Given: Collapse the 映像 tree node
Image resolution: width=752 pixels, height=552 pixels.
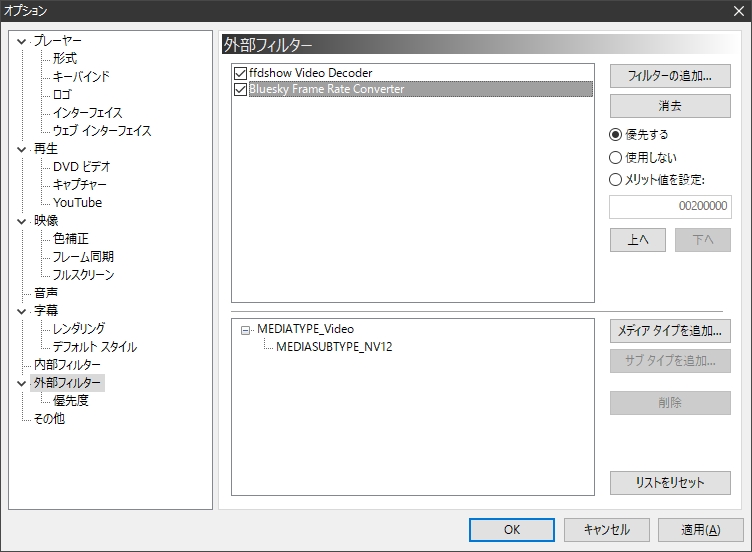Looking at the screenshot, I should [x=21, y=221].
